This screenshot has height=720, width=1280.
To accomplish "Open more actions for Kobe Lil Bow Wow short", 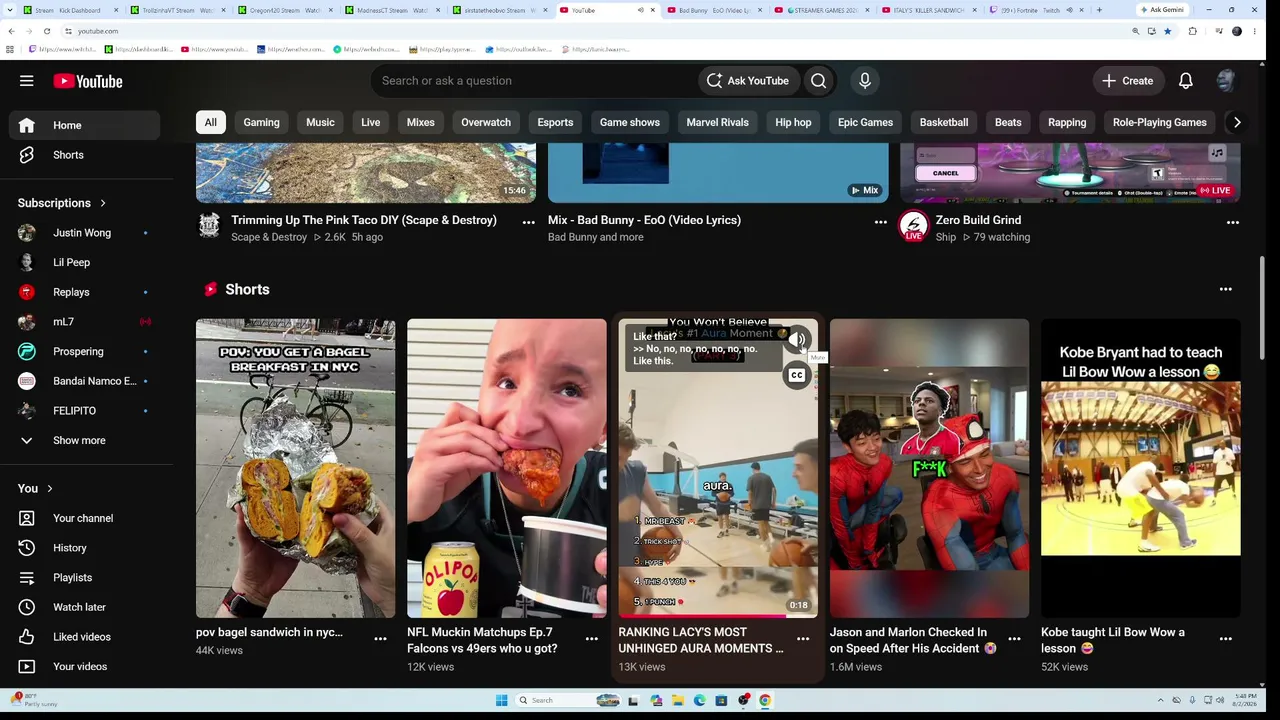I will coord(1225,638).
